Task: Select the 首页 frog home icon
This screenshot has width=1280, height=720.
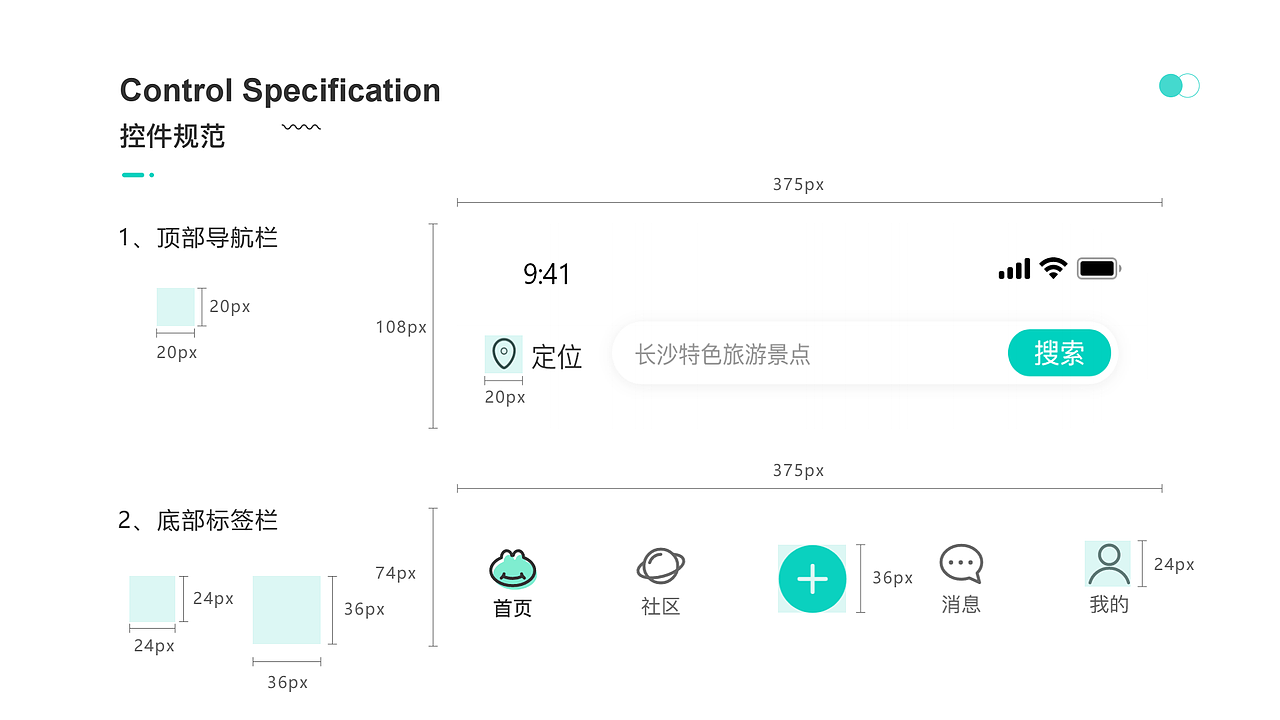Action: coord(514,567)
